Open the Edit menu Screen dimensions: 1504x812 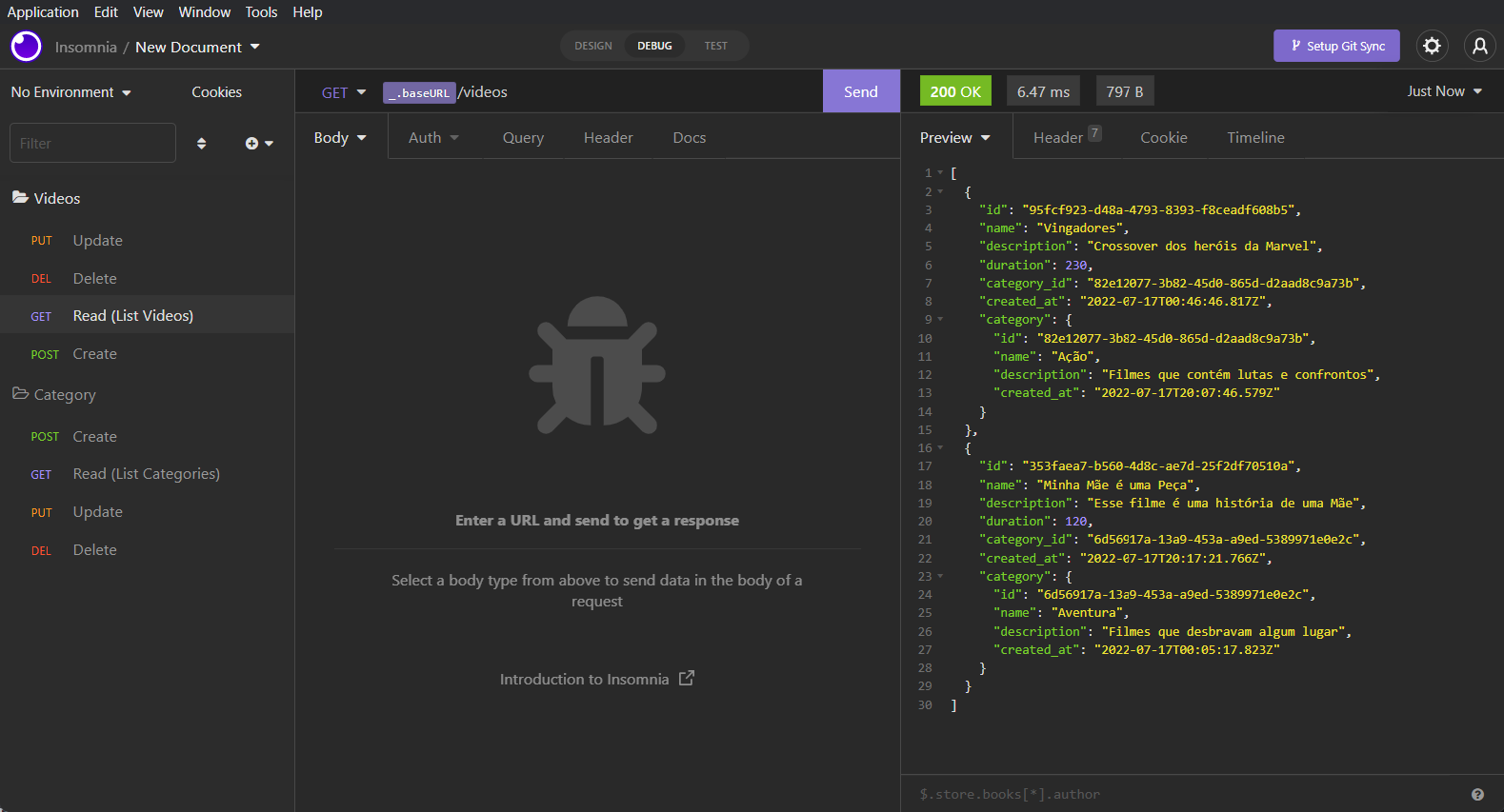click(106, 12)
